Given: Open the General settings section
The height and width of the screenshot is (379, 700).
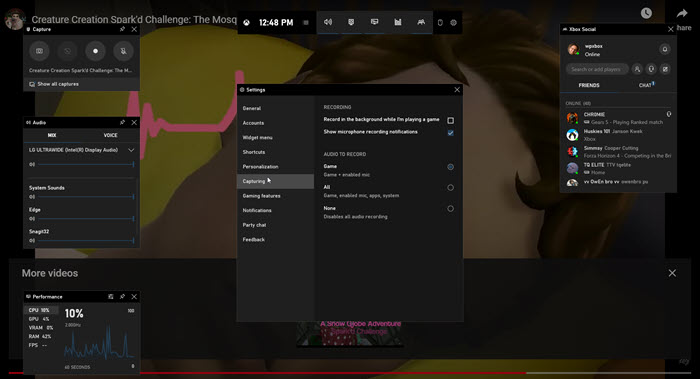Looking at the screenshot, I should (x=275, y=108).
